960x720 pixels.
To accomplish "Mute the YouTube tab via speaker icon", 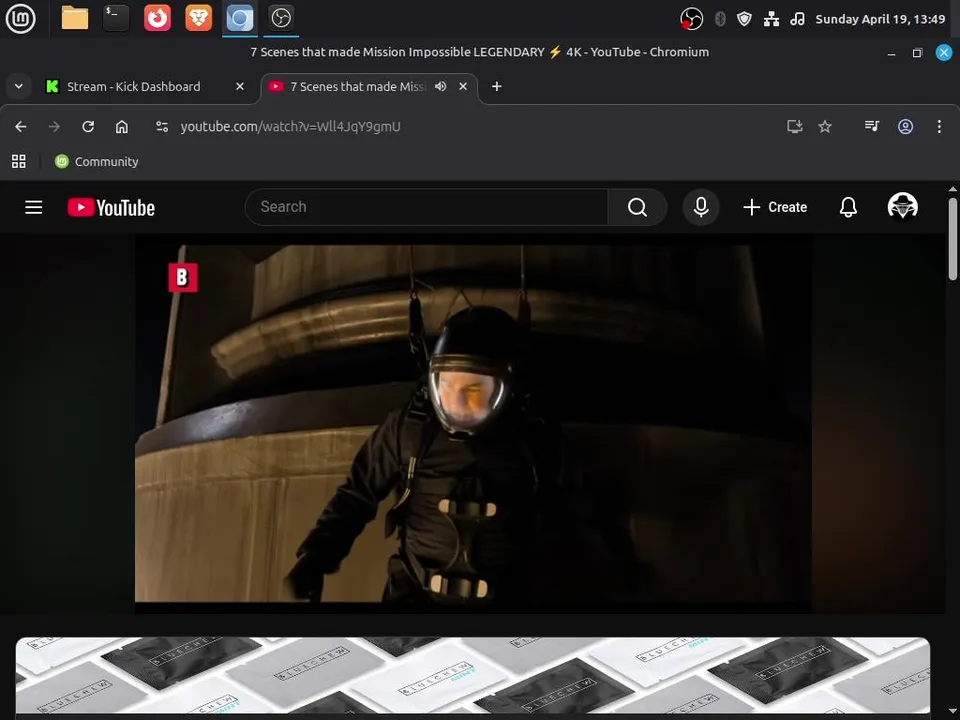I will pyautogui.click(x=440, y=86).
